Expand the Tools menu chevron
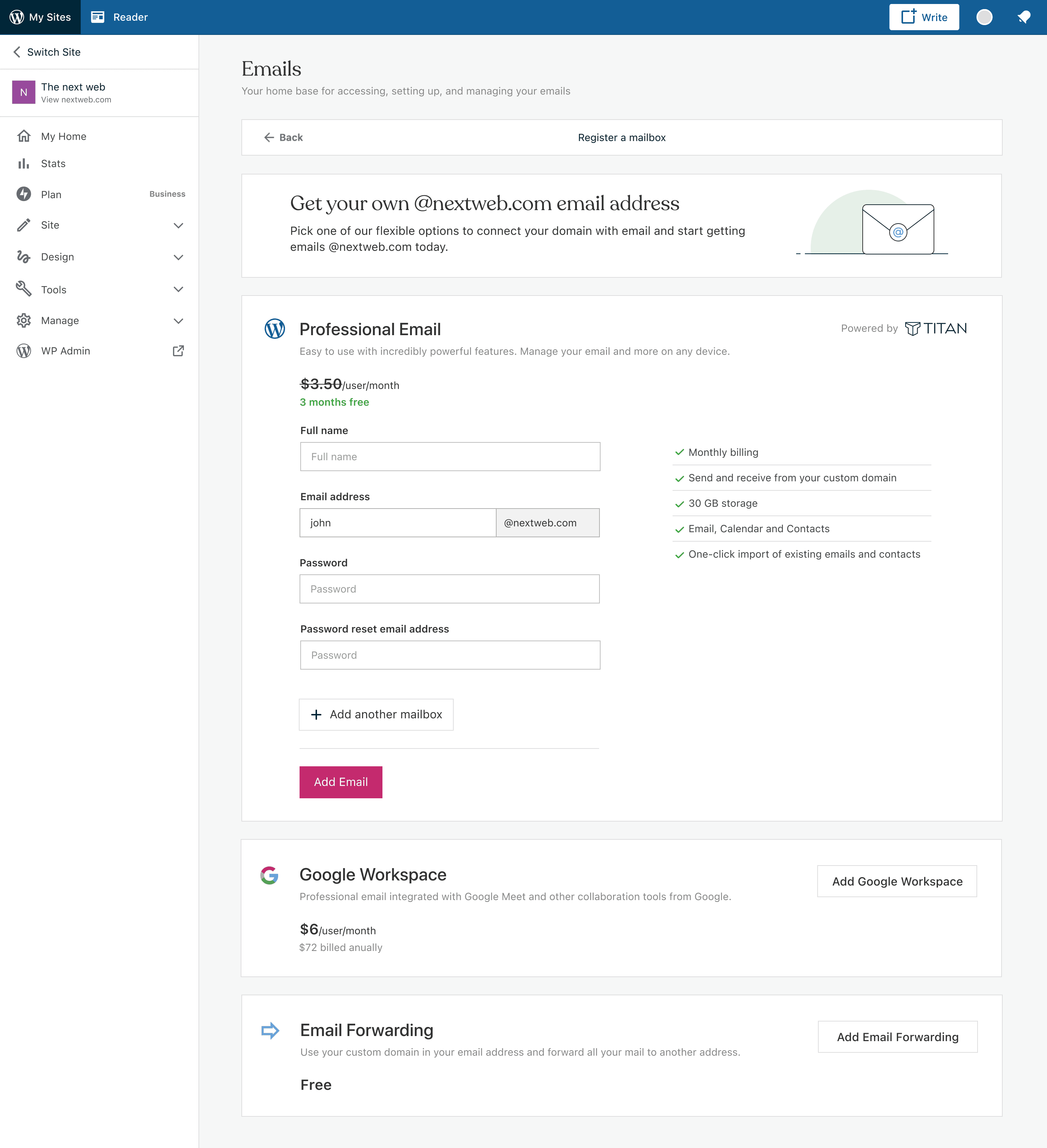The width and height of the screenshot is (1047, 1148). tap(178, 289)
